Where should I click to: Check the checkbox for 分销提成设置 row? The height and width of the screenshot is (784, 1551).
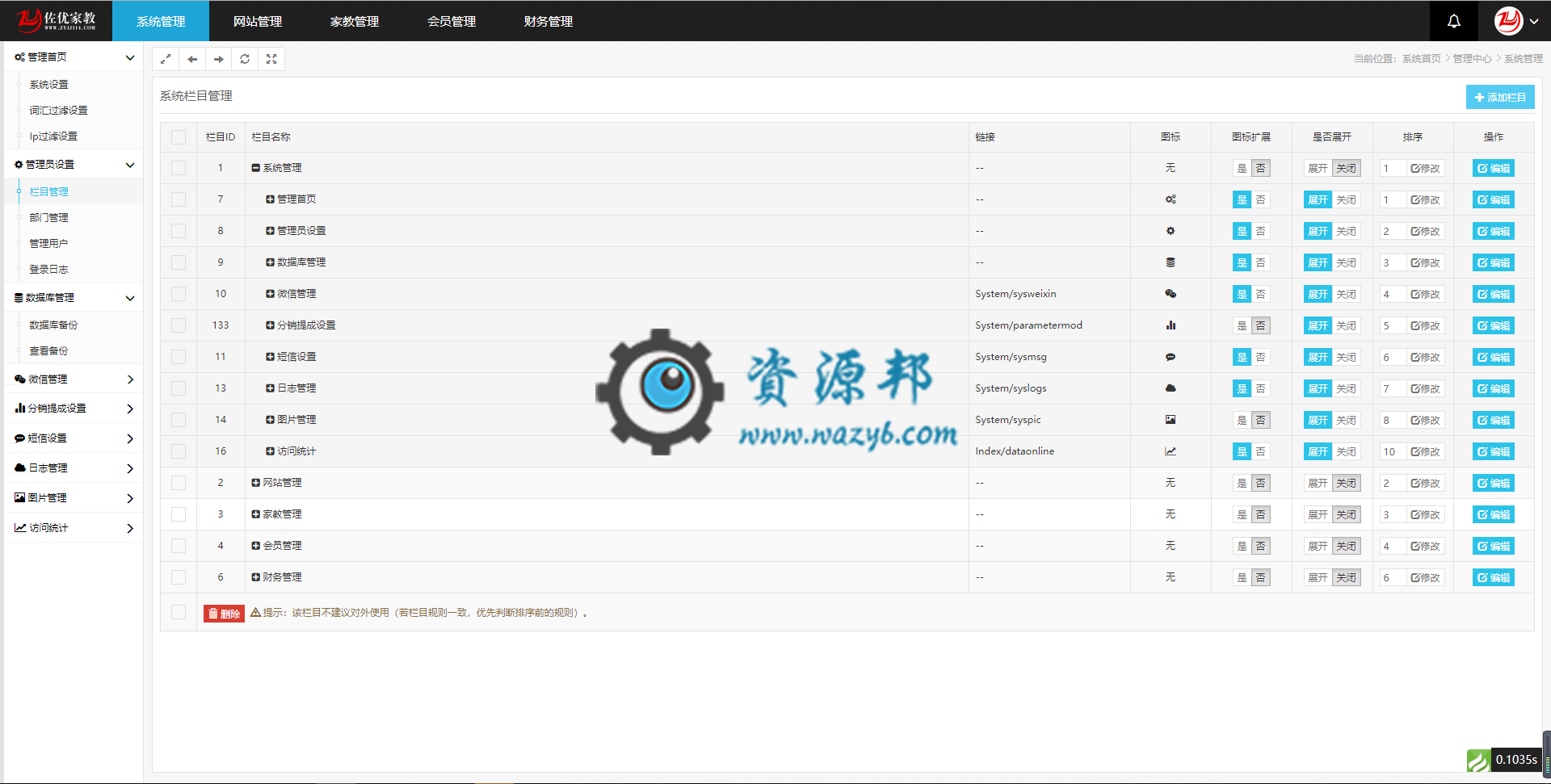(179, 325)
